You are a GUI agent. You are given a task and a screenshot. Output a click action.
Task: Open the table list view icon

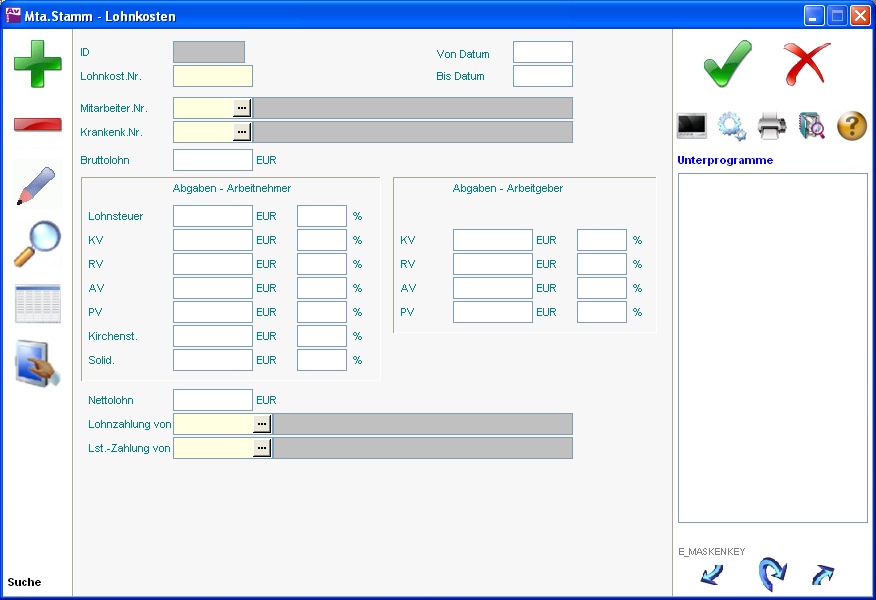[x=37, y=304]
